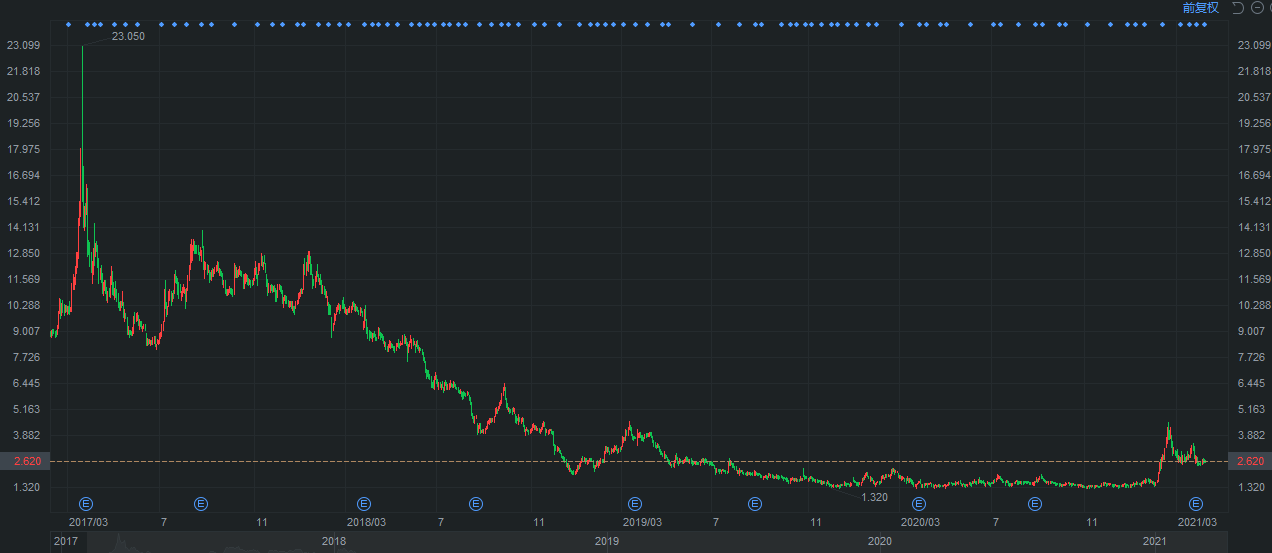1272x553 pixels.
Task: Select 2020 in the bottom overview bar
Action: tap(879, 541)
